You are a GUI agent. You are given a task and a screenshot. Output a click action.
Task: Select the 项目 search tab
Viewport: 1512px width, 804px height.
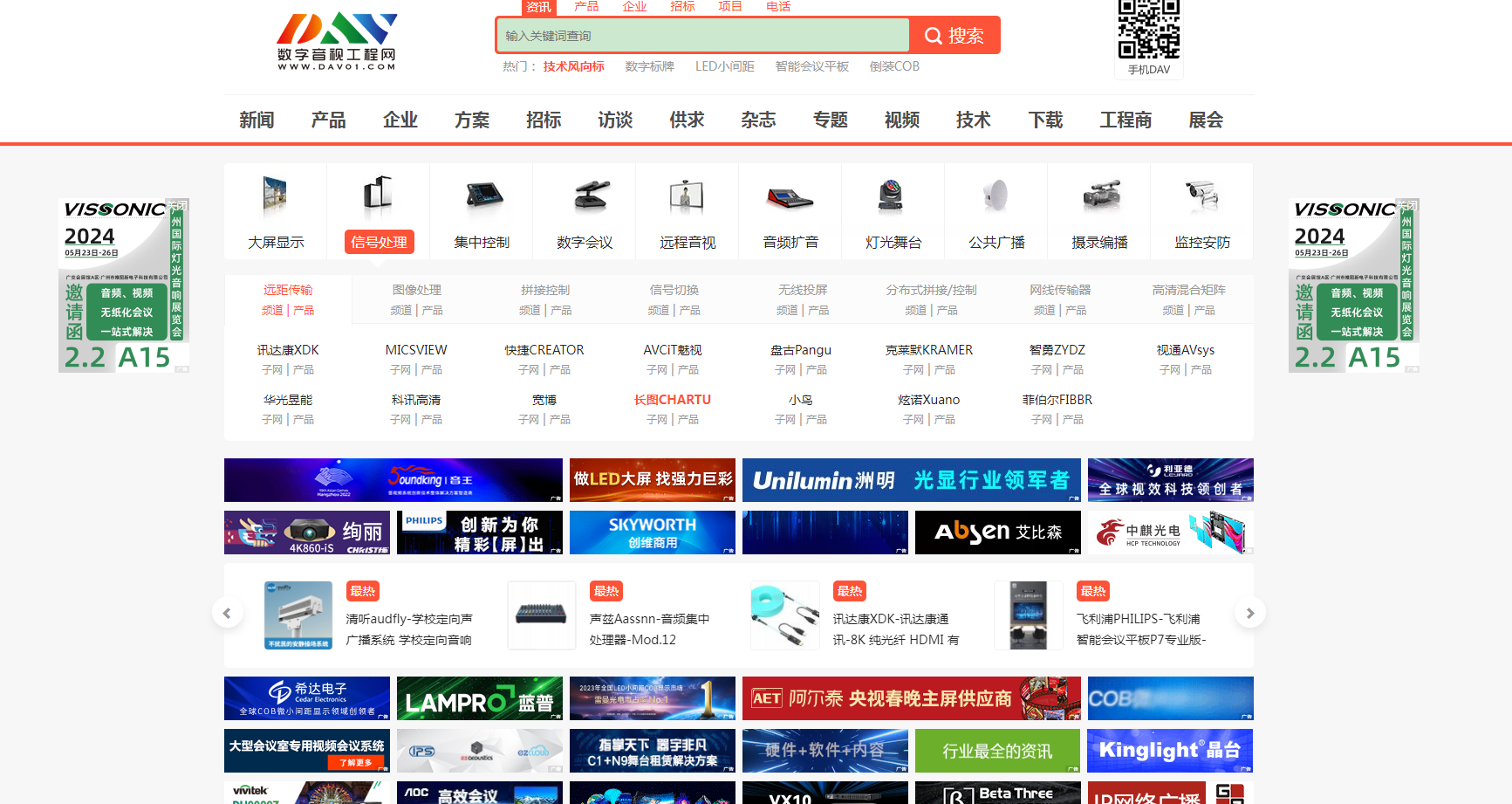coord(730,7)
